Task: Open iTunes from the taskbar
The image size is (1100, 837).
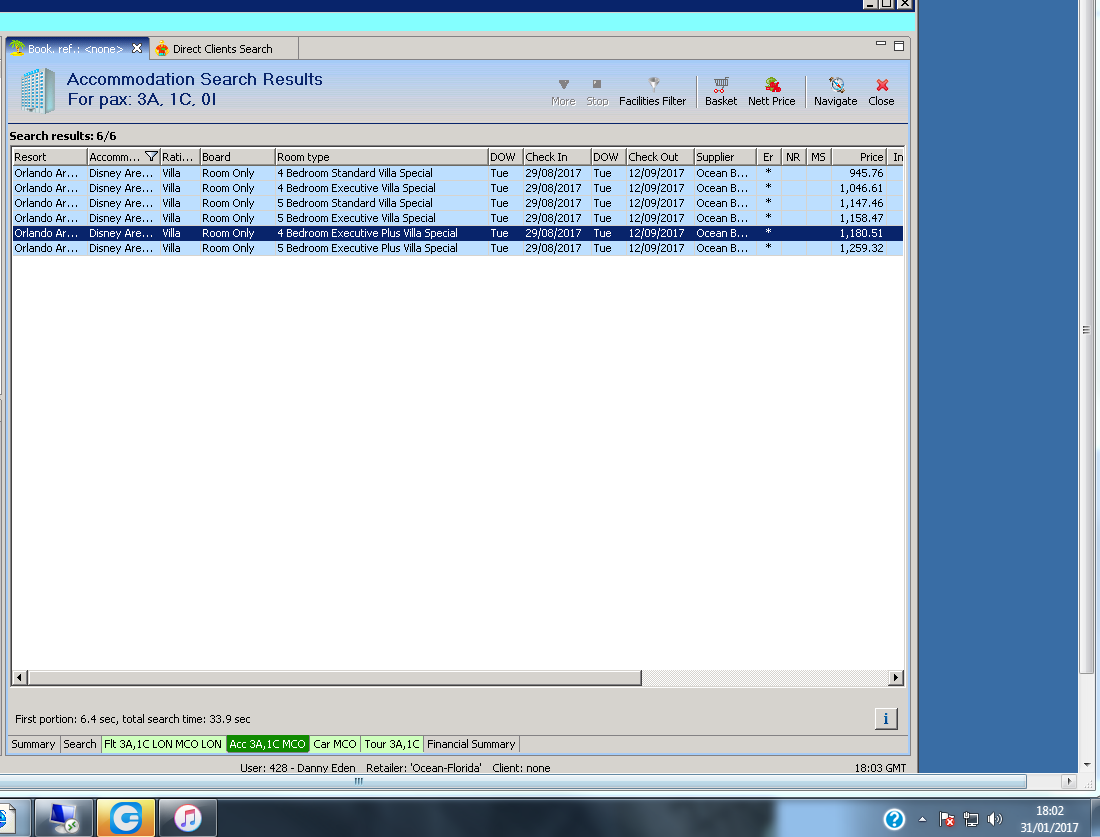Action: (187, 817)
